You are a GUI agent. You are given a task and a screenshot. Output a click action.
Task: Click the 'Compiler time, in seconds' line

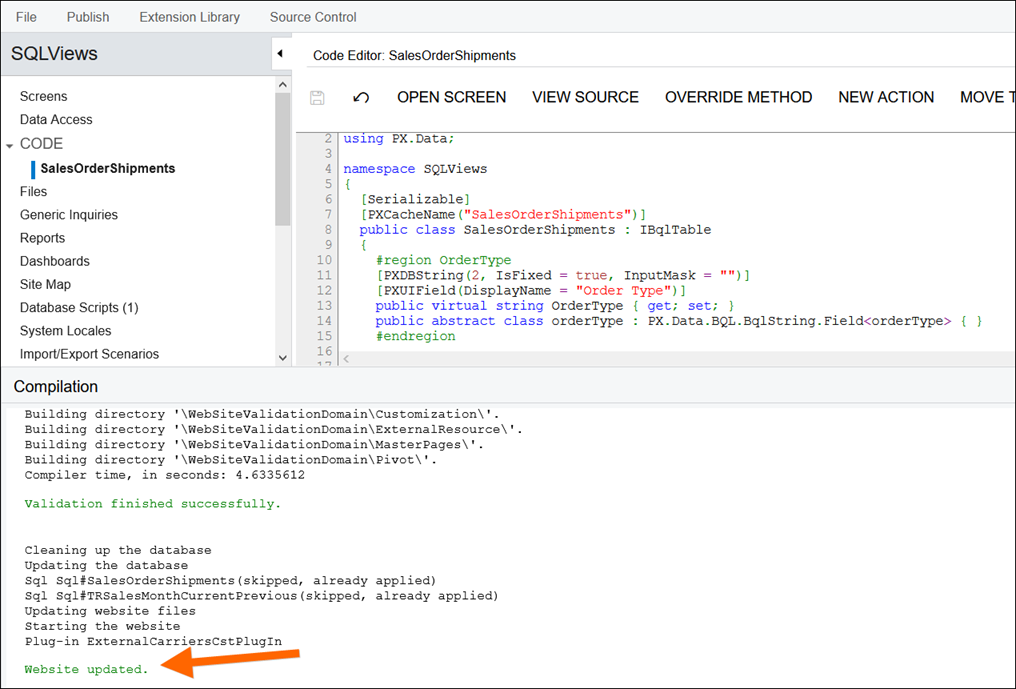[x=165, y=475]
